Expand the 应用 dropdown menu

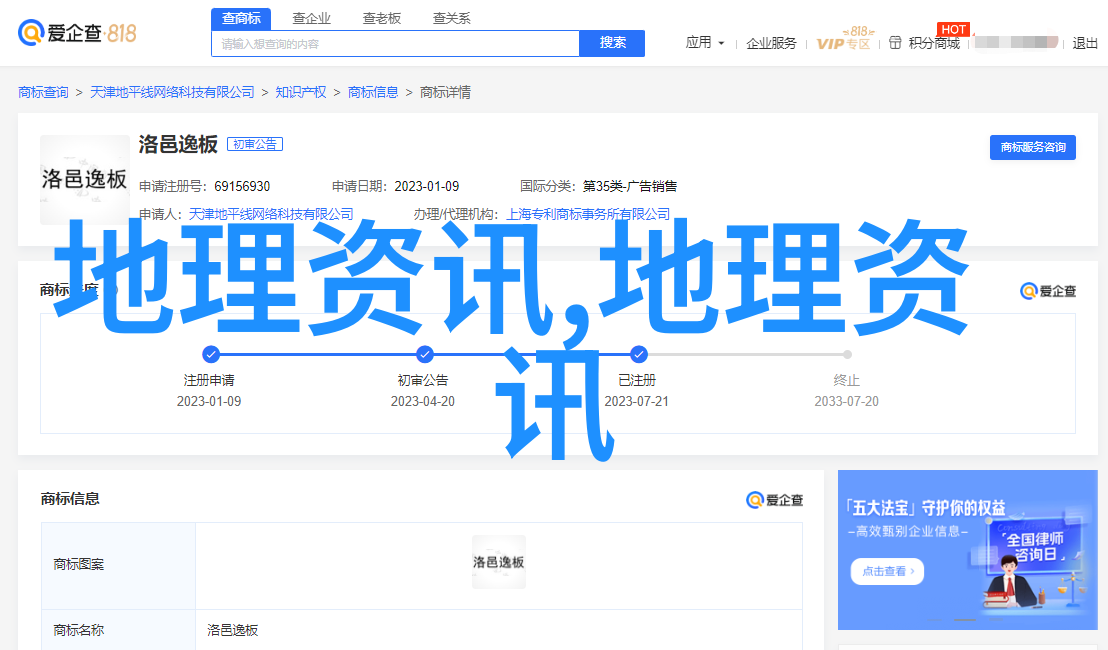[705, 43]
